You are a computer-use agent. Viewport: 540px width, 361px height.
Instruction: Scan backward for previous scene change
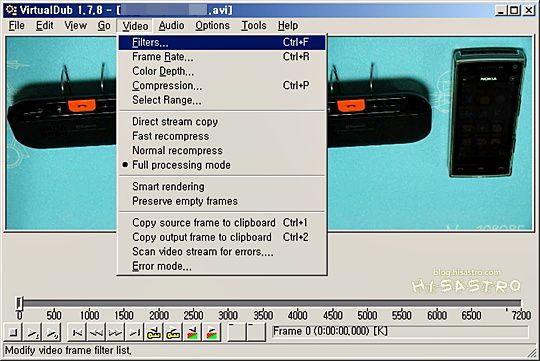click(x=192, y=332)
